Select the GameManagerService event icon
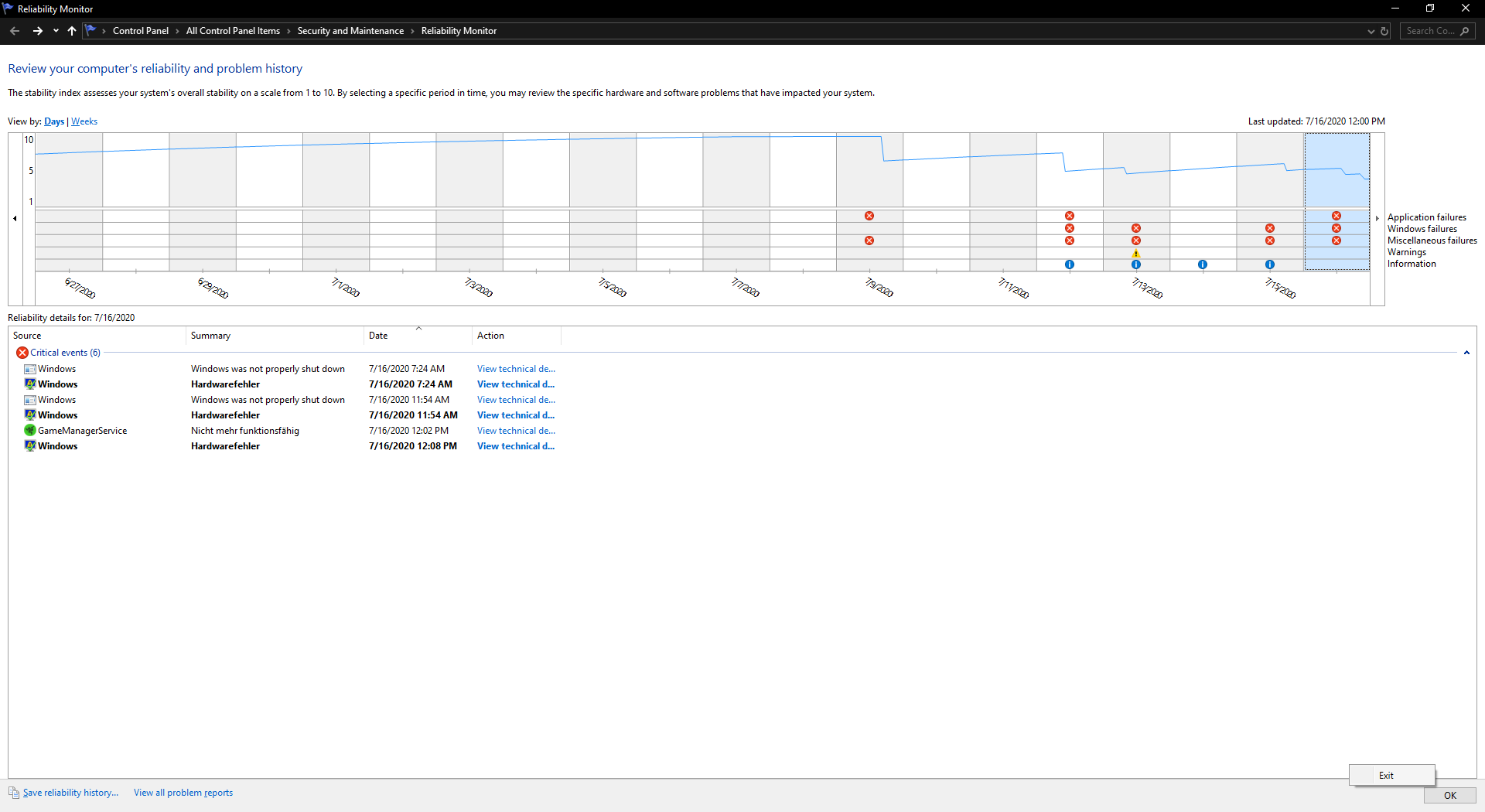1485x812 pixels. [30, 430]
